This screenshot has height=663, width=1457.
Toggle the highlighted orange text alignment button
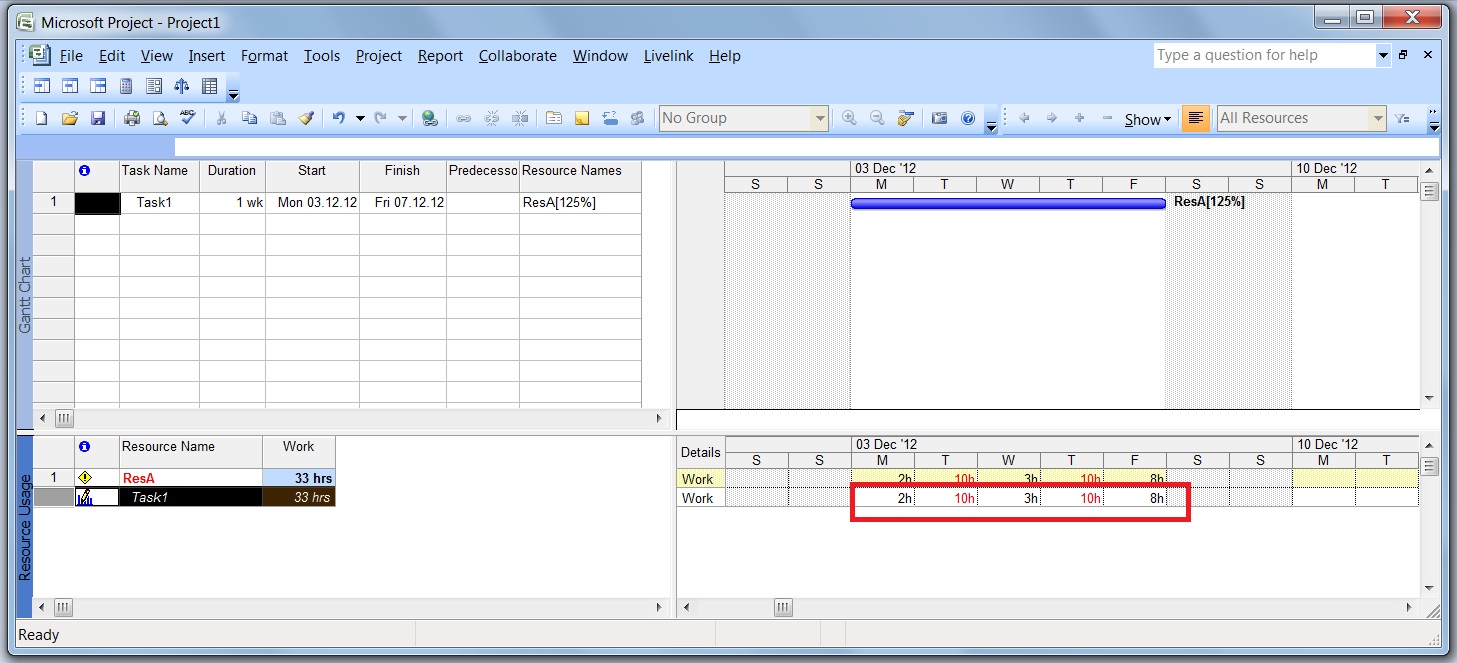[x=1194, y=118]
